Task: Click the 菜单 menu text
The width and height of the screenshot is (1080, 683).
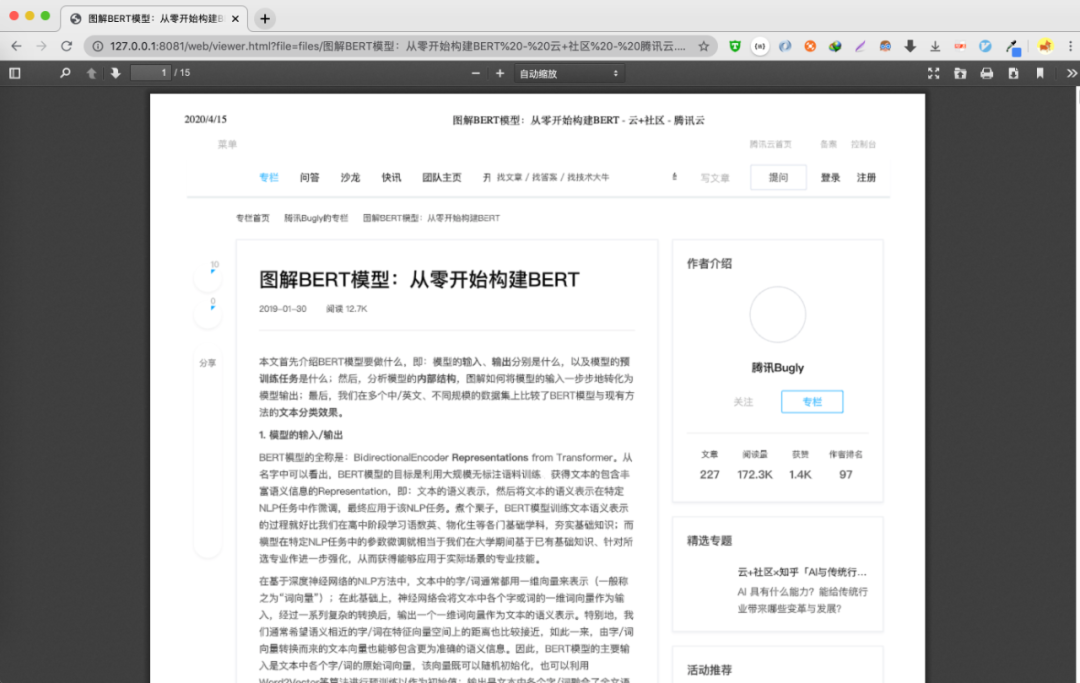Action: 227,145
